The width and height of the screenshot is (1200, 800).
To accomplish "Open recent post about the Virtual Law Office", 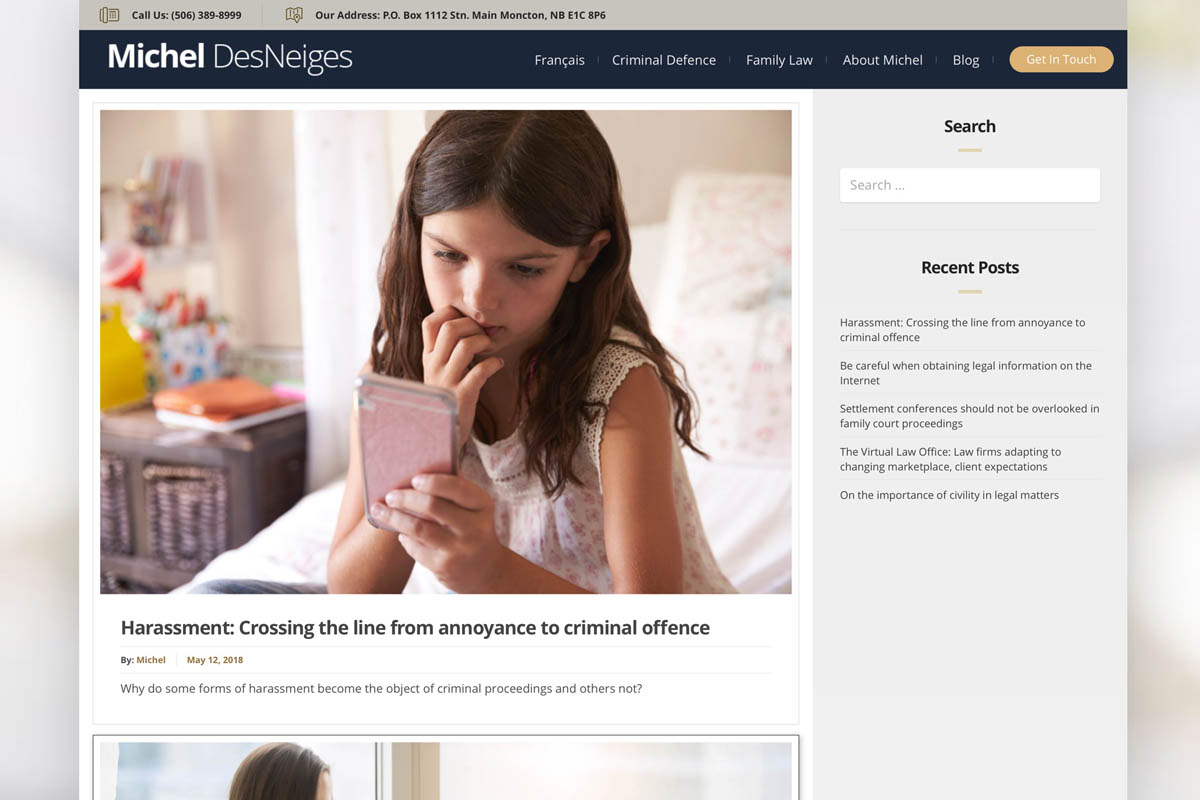I will point(950,459).
